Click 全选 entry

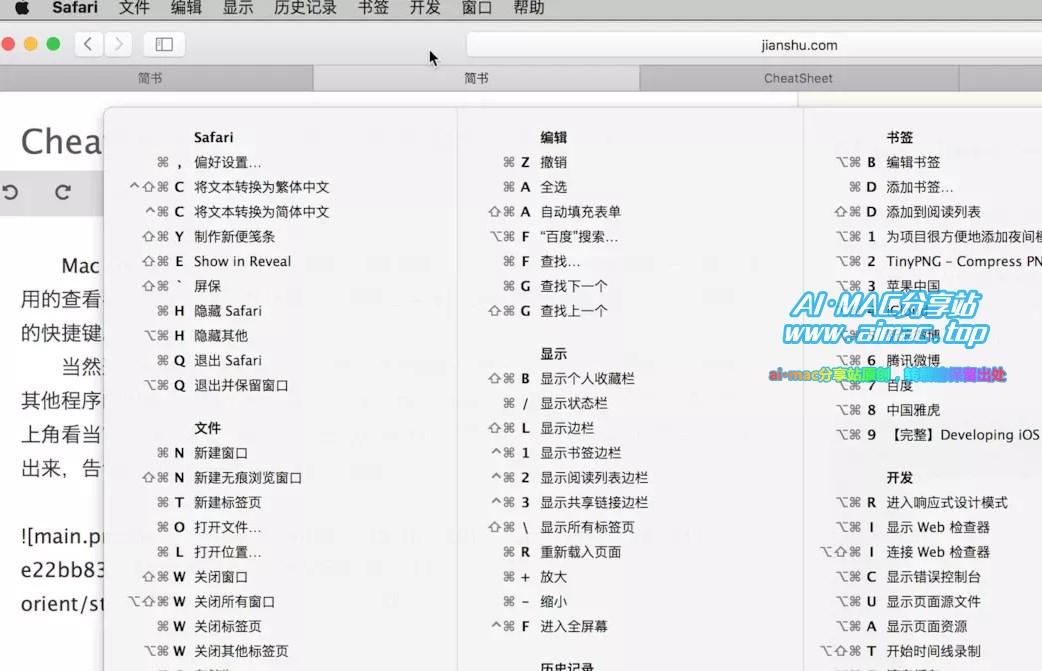pyautogui.click(x=554, y=187)
